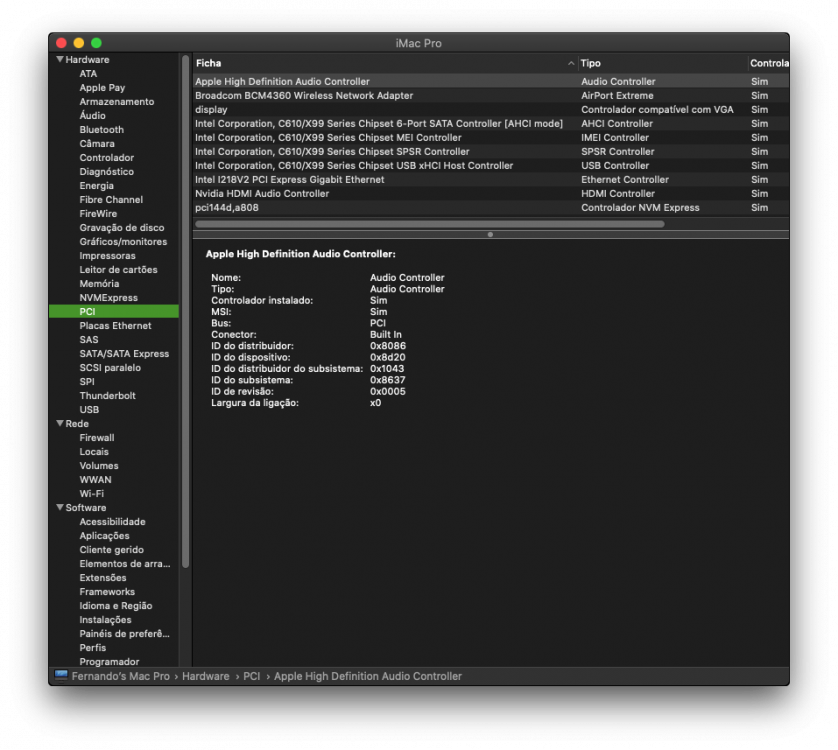
Task: Select the 6-Port SATA Controller row
Action: [491, 123]
